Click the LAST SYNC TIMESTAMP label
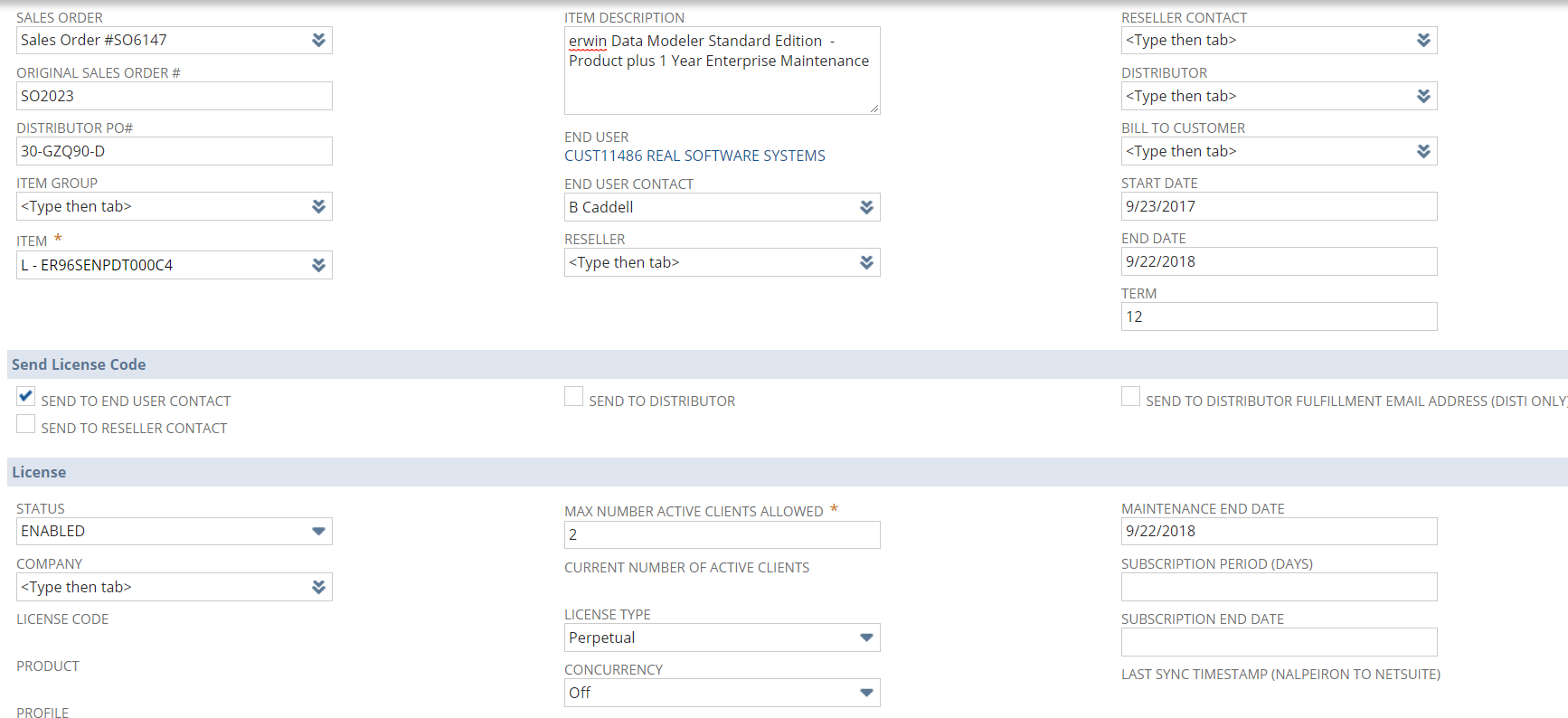The height and width of the screenshot is (718, 1568). [x=1281, y=675]
